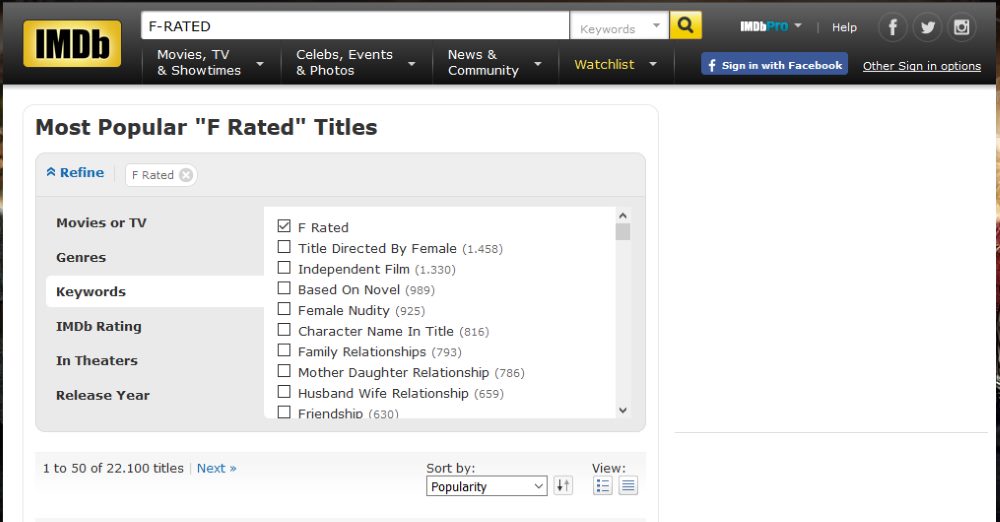The height and width of the screenshot is (522, 1000).
Task: Open the IMDb Instagram page icon
Action: click(x=962, y=27)
